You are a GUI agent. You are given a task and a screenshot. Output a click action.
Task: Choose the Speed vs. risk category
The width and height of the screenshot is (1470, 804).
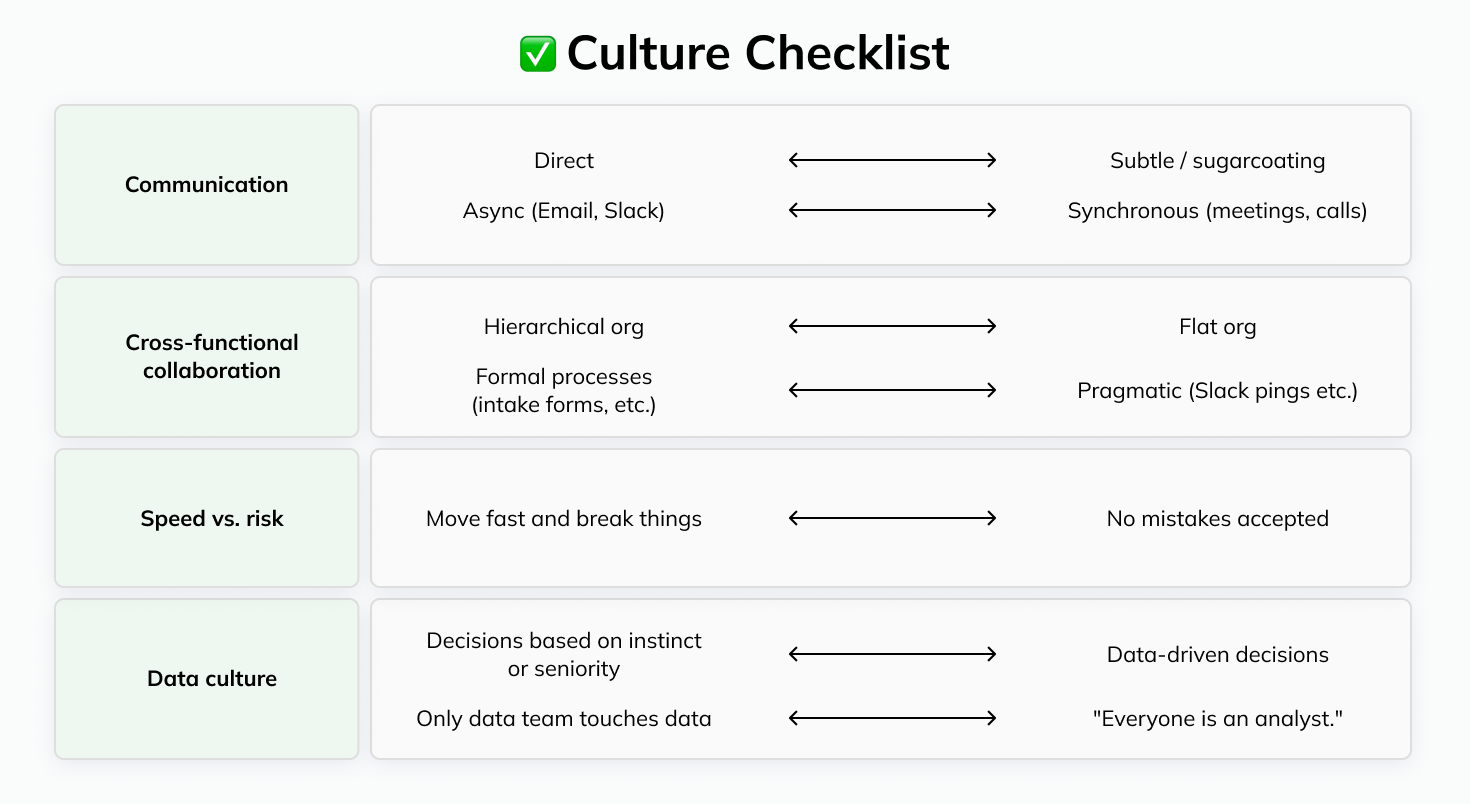[x=207, y=518]
